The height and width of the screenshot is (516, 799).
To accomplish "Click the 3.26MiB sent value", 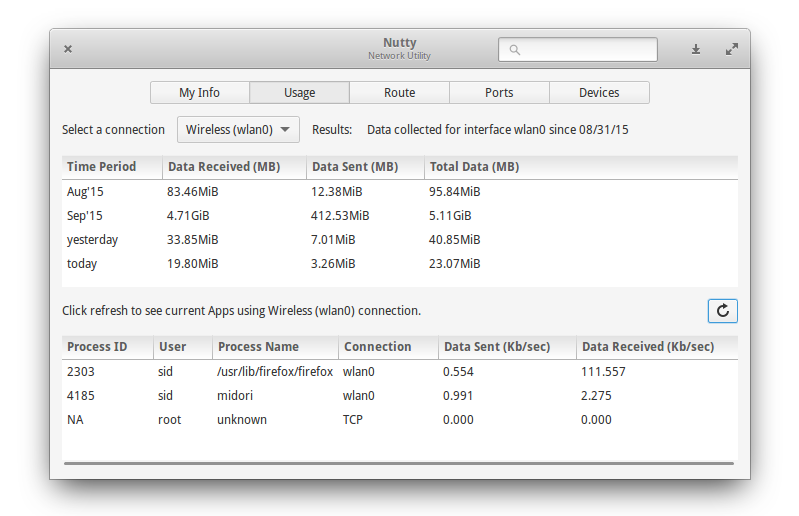I will coord(333,264).
